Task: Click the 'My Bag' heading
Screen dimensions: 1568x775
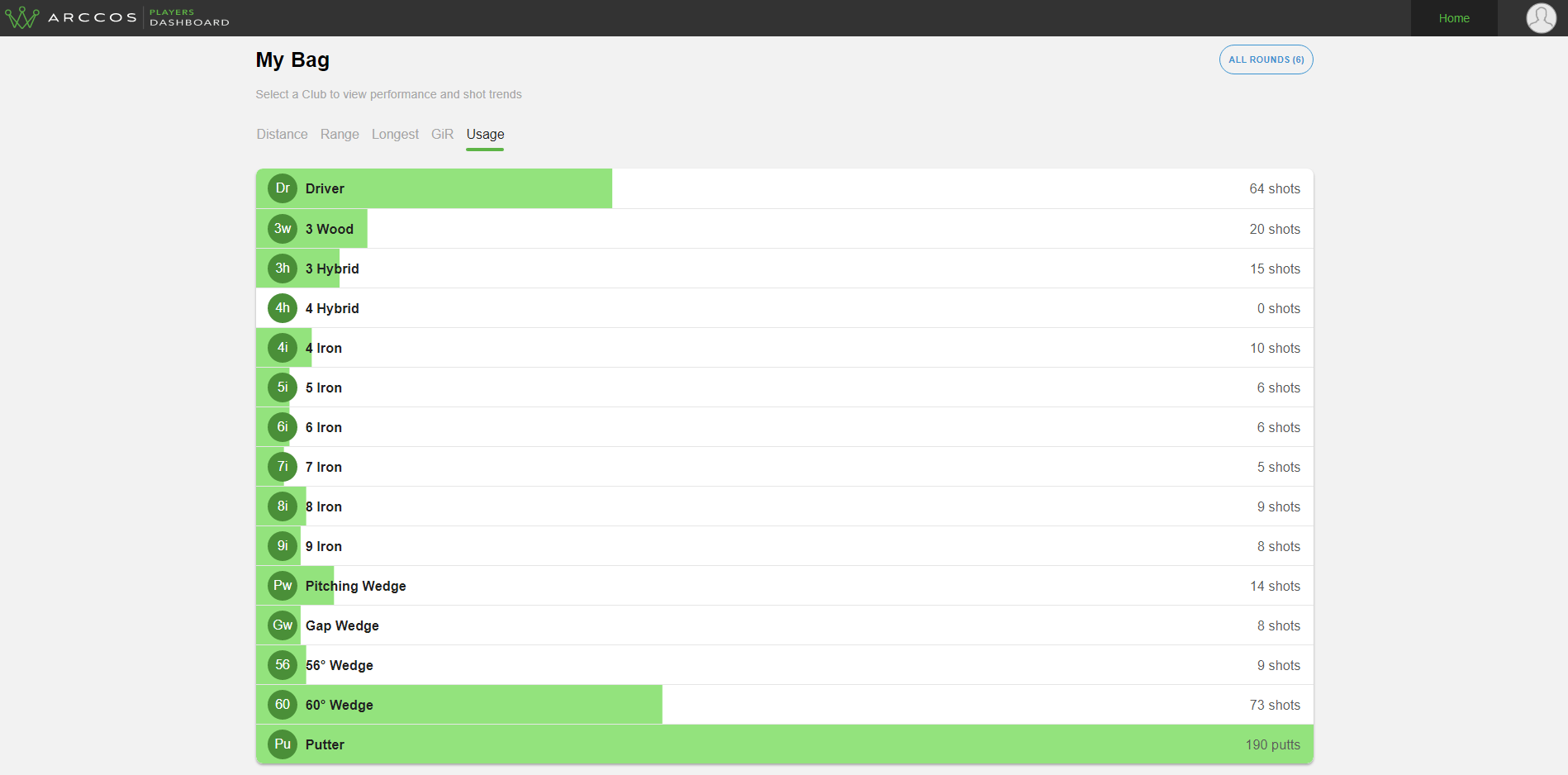Action: click(x=292, y=60)
